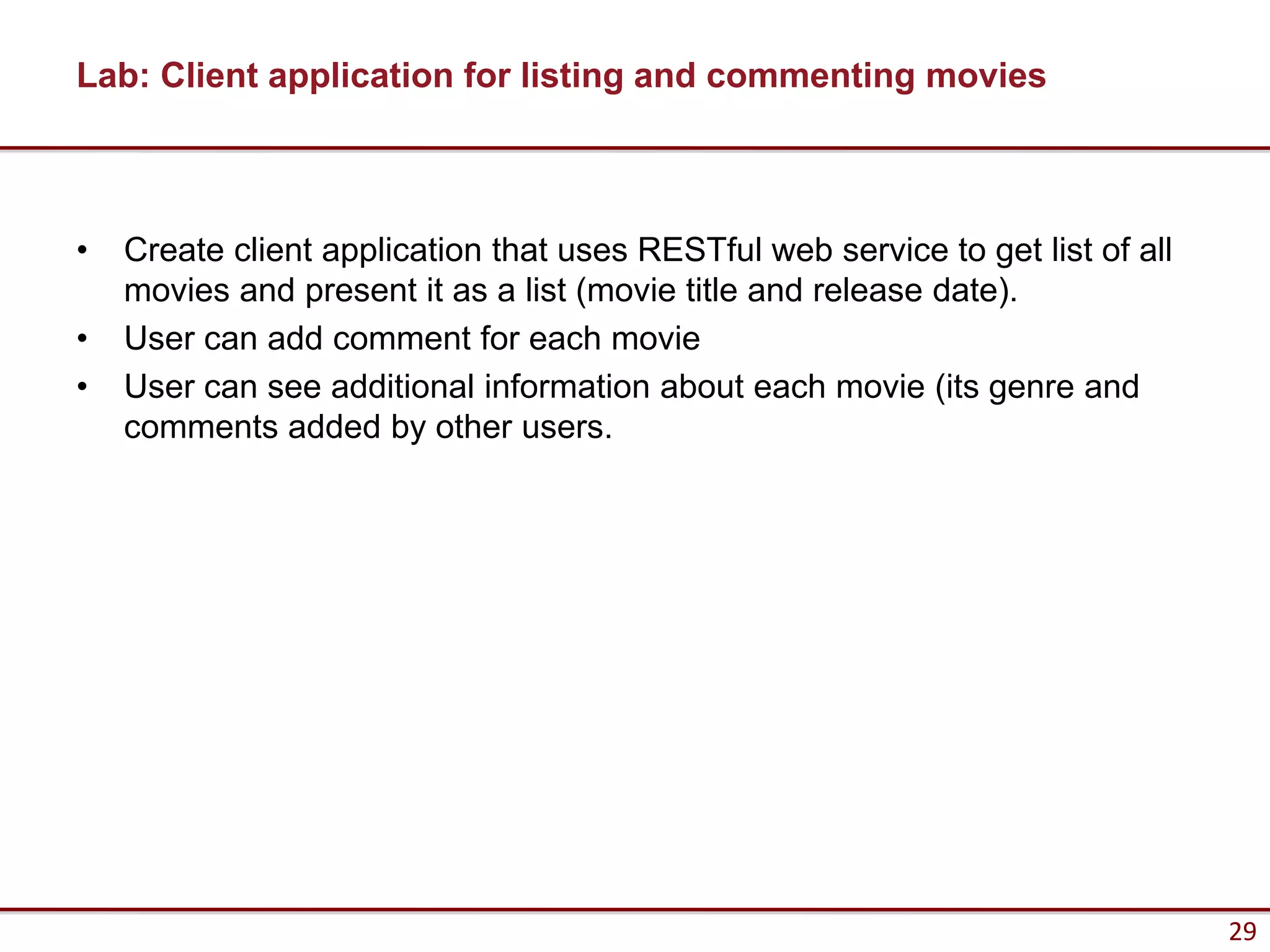Click the word 'RESTful' in first bullet
Screen dimensions: 1270x952
click(699, 250)
